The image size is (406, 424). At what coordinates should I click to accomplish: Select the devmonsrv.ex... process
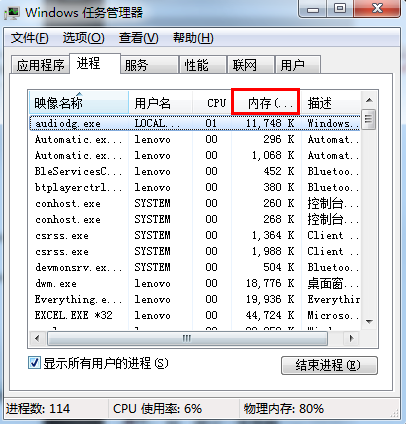[x=195, y=267]
